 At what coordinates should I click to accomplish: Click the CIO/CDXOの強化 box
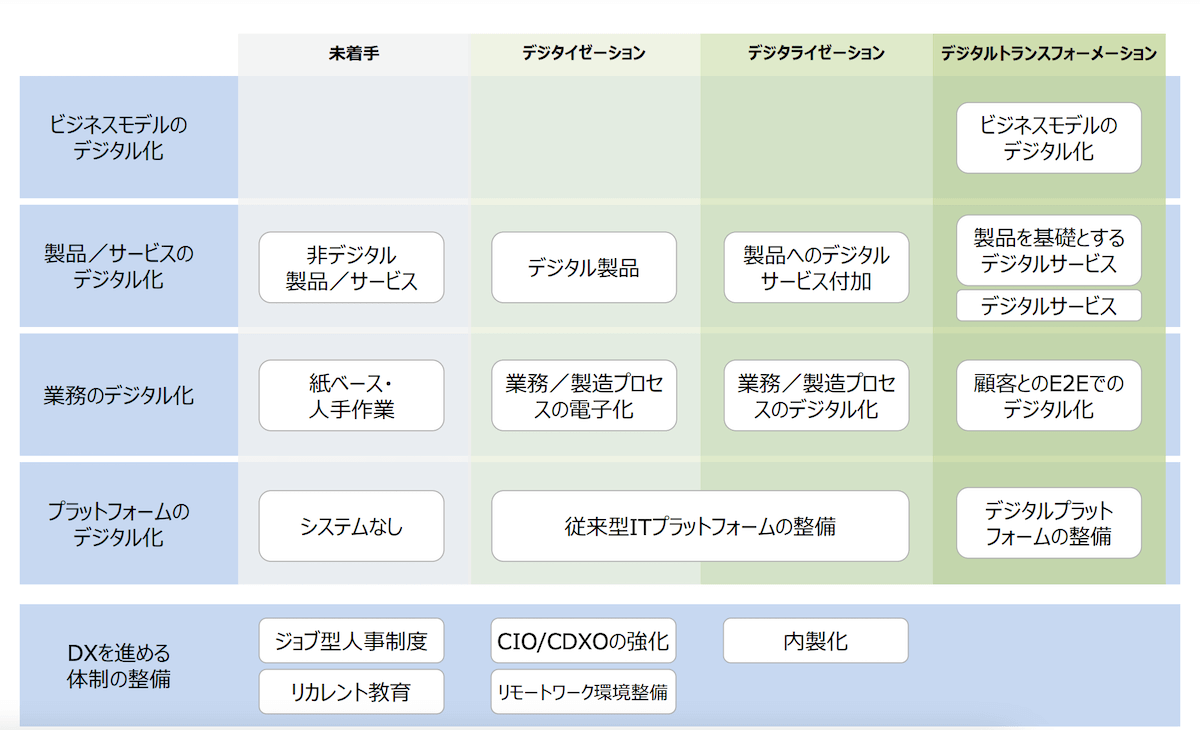[584, 641]
